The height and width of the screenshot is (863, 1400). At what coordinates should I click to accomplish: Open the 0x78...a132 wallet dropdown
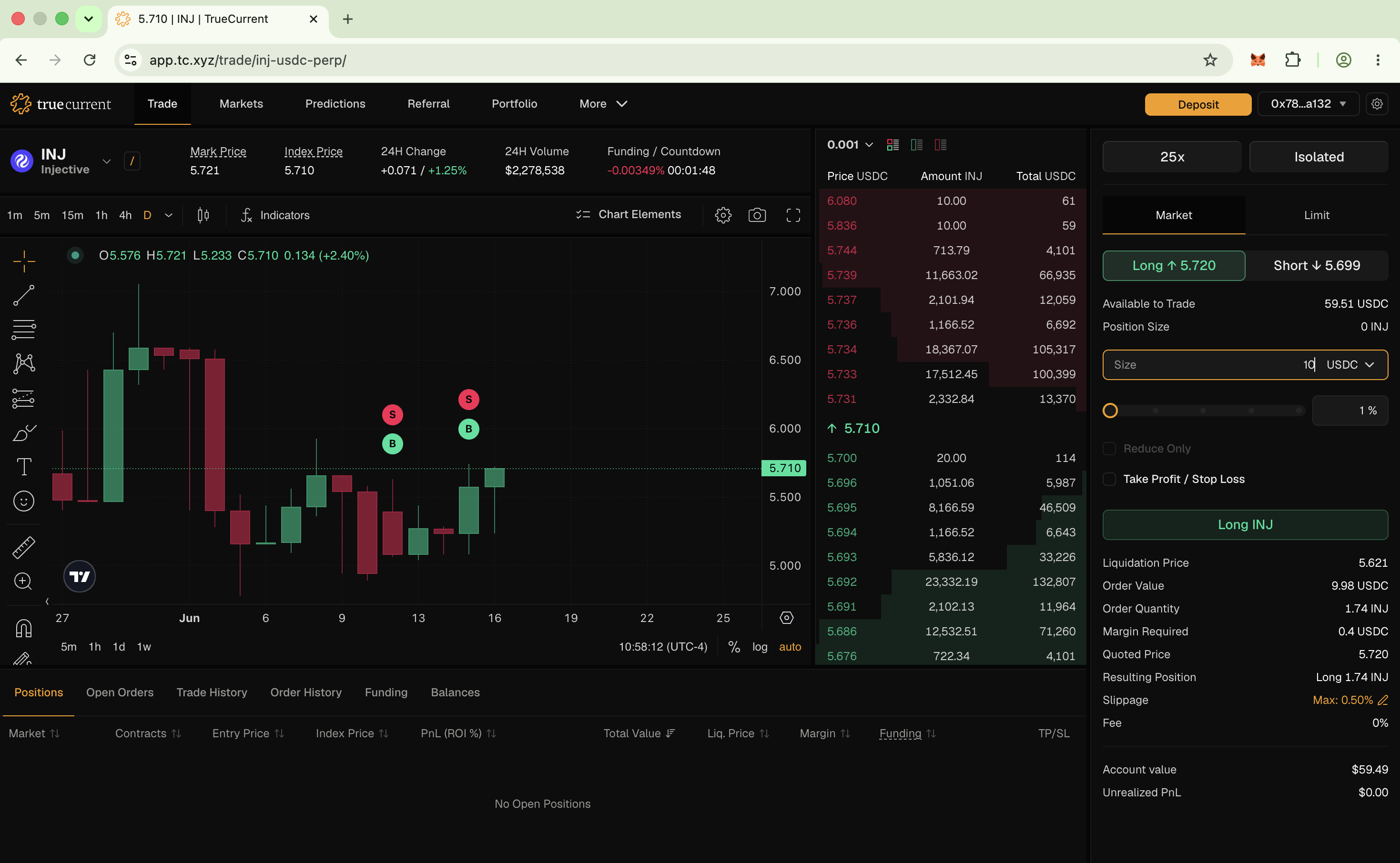coord(1308,104)
